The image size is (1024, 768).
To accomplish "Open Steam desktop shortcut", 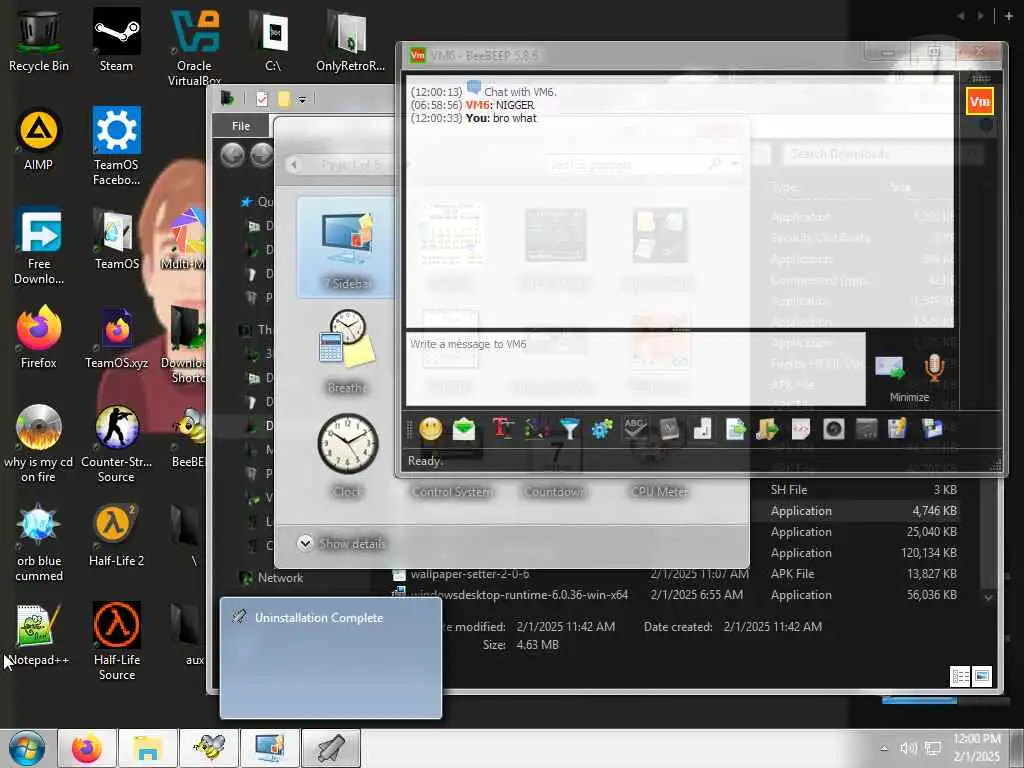I will [x=116, y=40].
